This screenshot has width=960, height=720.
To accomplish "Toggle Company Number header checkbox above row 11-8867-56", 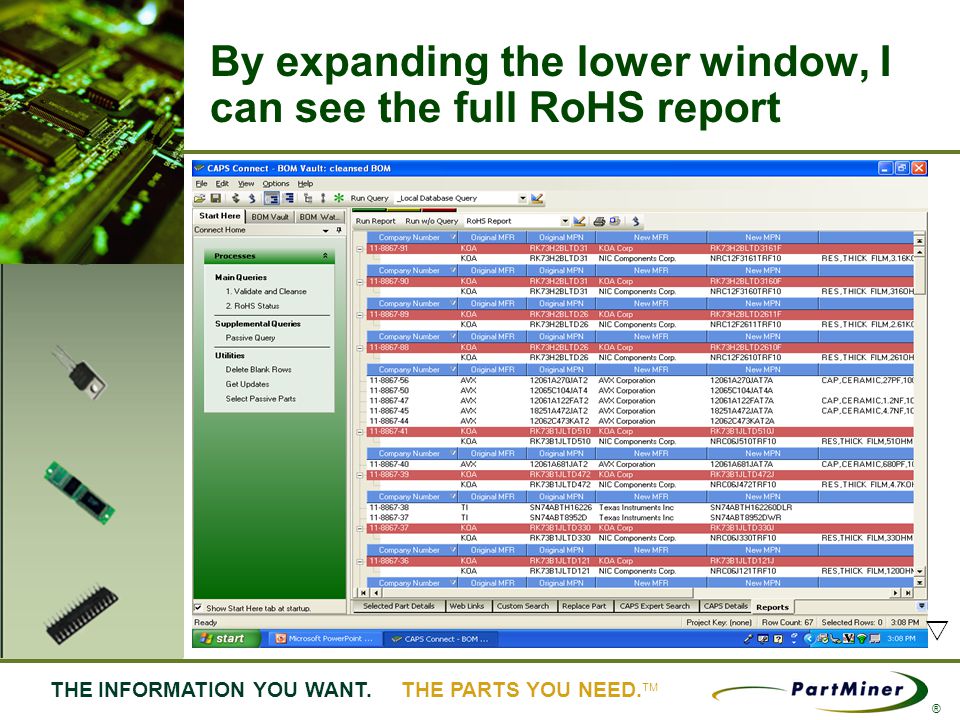I will click(454, 370).
